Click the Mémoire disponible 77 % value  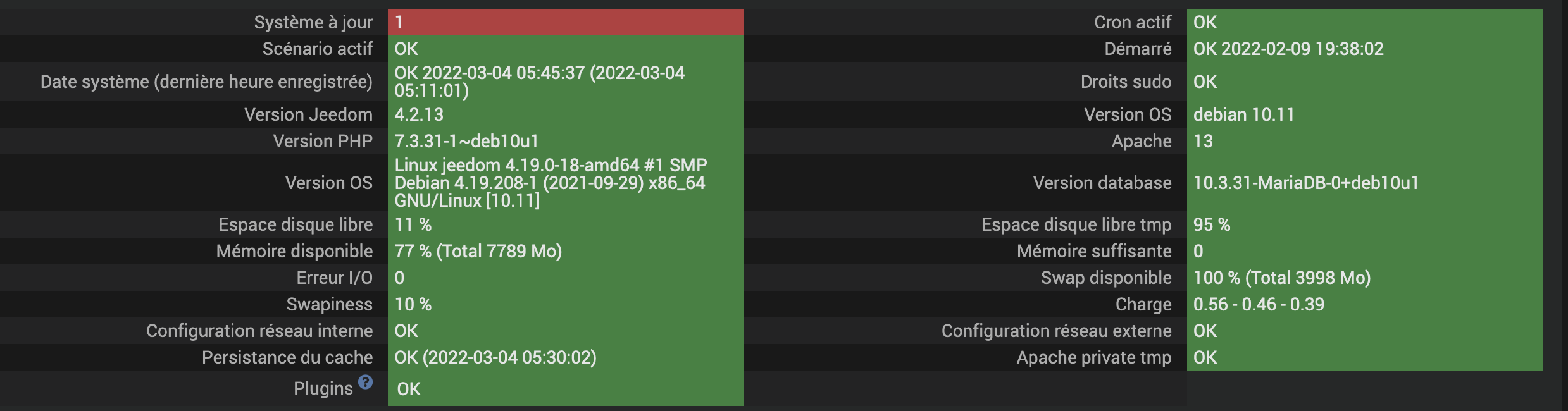click(478, 251)
